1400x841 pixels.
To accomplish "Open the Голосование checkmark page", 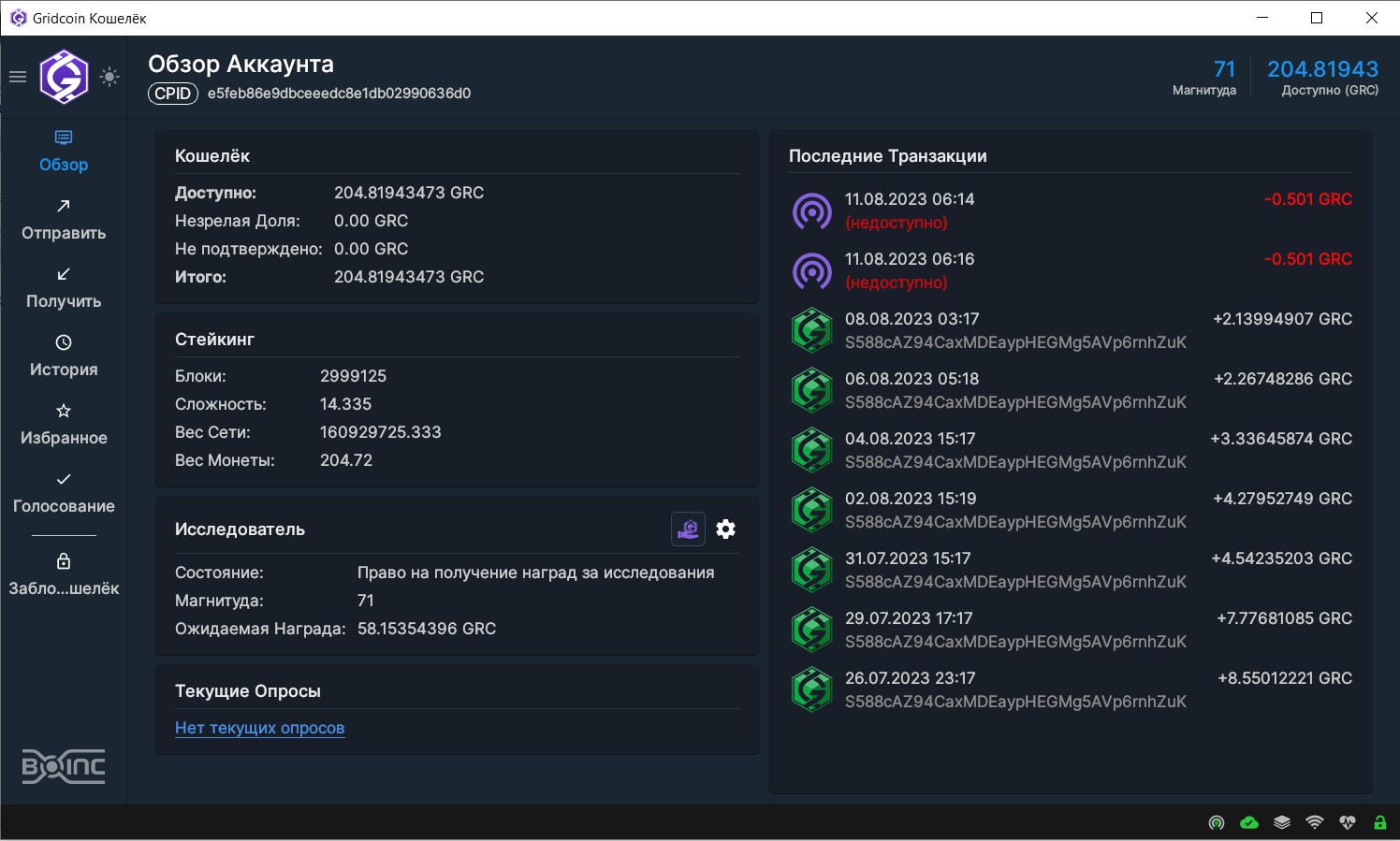I will point(64,493).
